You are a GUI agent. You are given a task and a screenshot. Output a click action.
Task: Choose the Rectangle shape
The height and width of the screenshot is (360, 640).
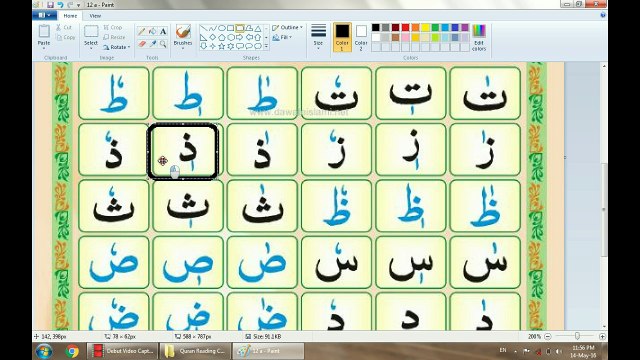(x=231, y=29)
